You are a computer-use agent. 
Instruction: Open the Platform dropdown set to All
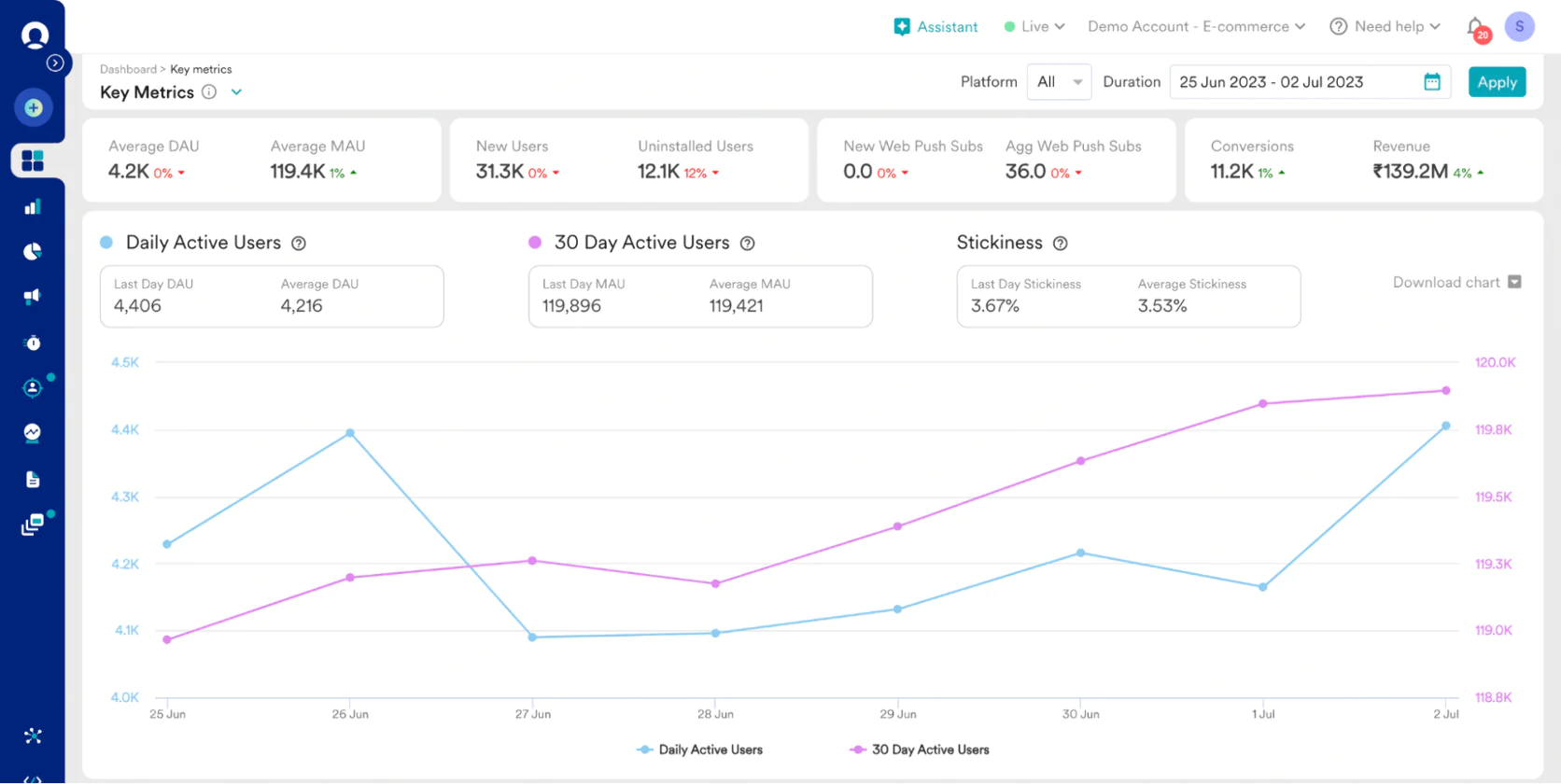[1059, 82]
